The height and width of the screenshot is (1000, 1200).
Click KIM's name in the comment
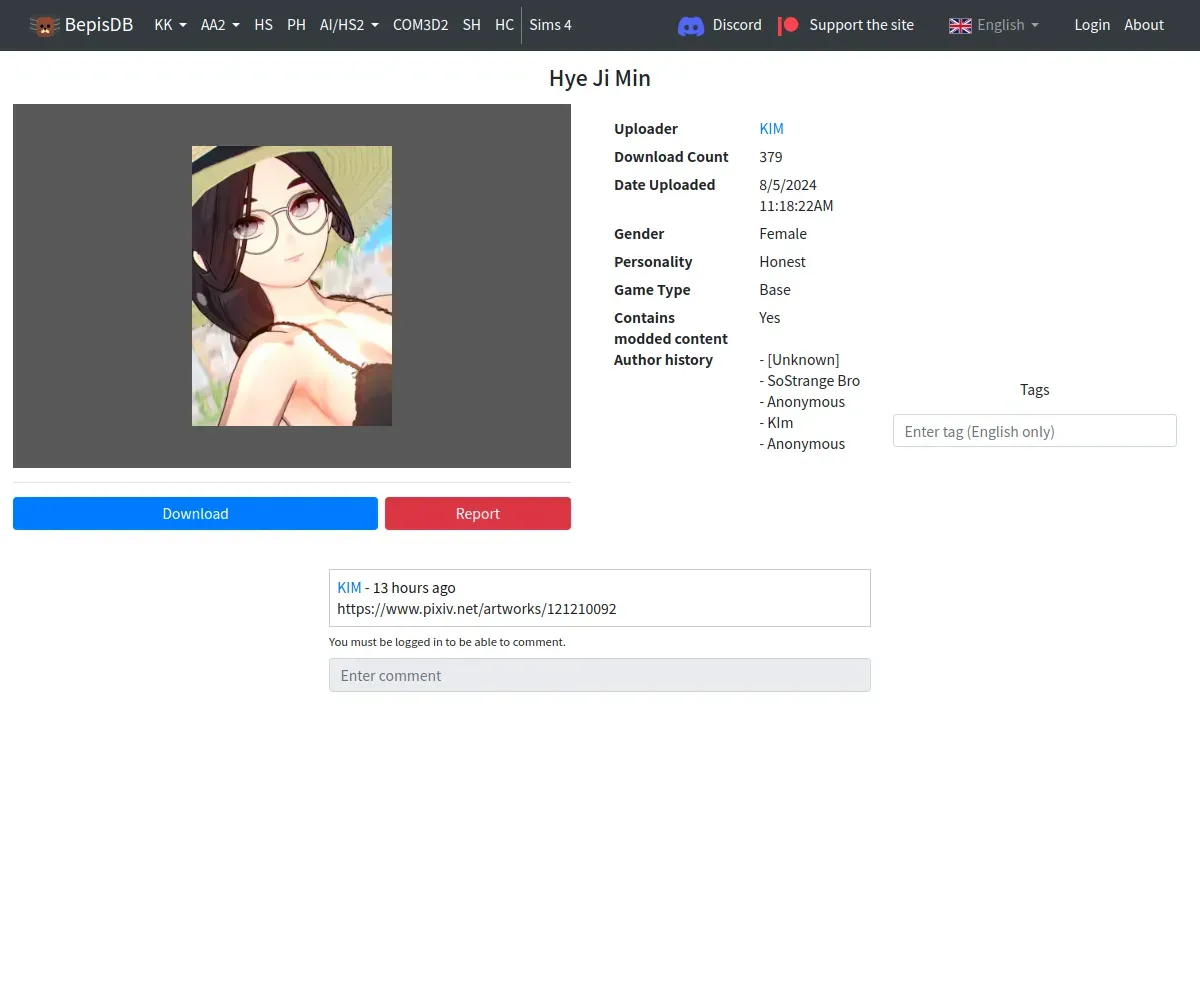pyautogui.click(x=349, y=588)
